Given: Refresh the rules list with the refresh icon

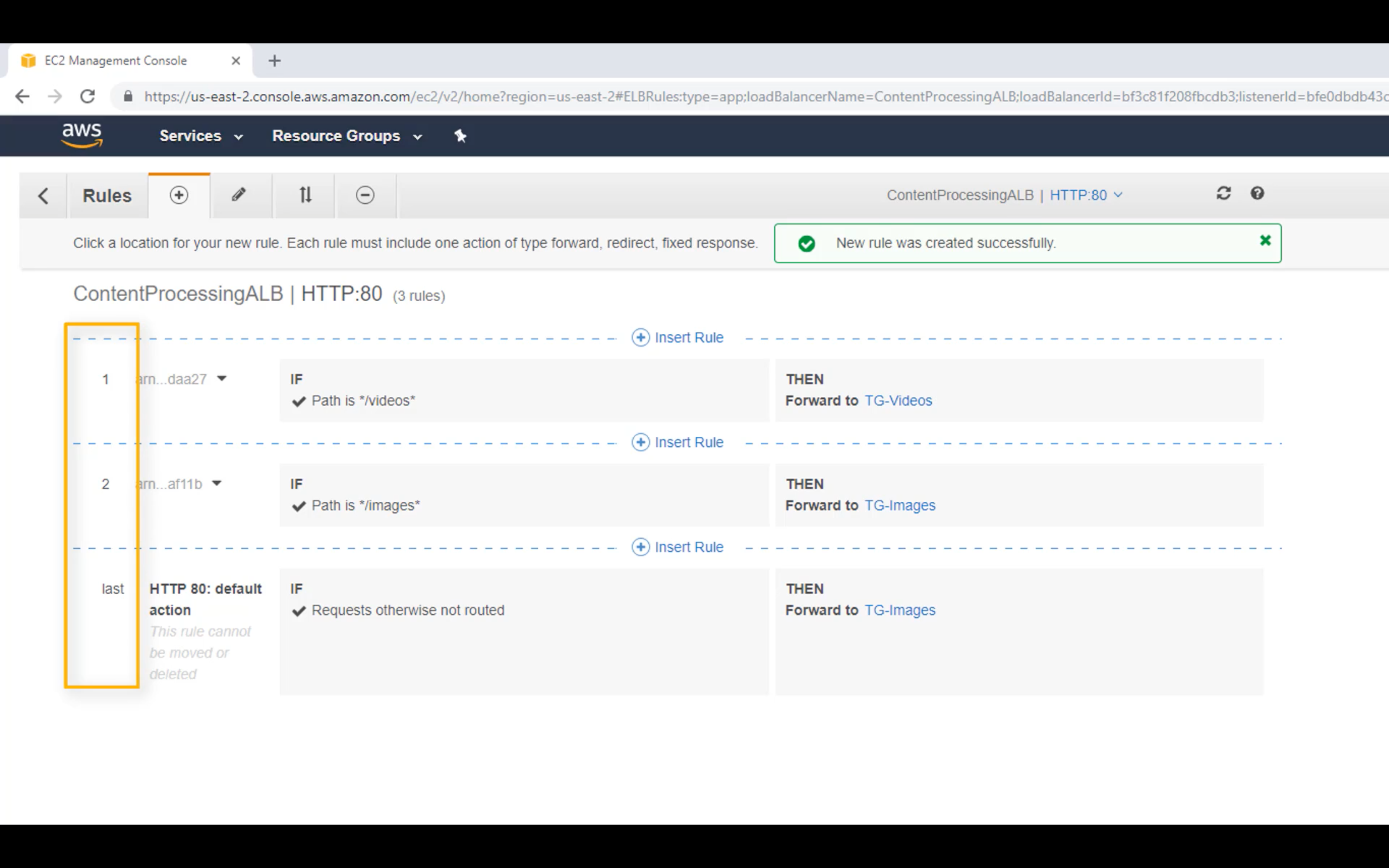Looking at the screenshot, I should click(1223, 193).
